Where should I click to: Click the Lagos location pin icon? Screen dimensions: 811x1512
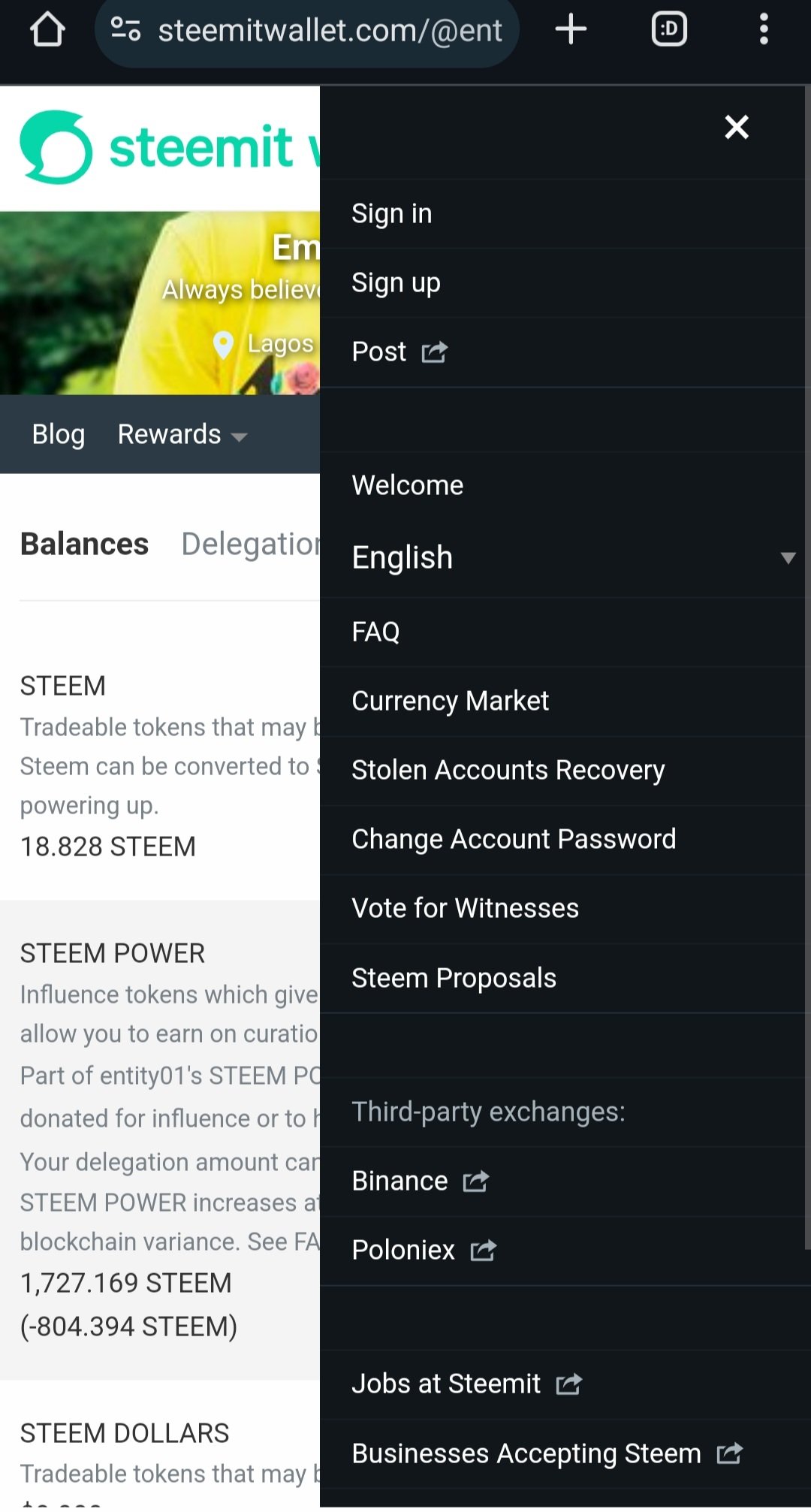[223, 345]
